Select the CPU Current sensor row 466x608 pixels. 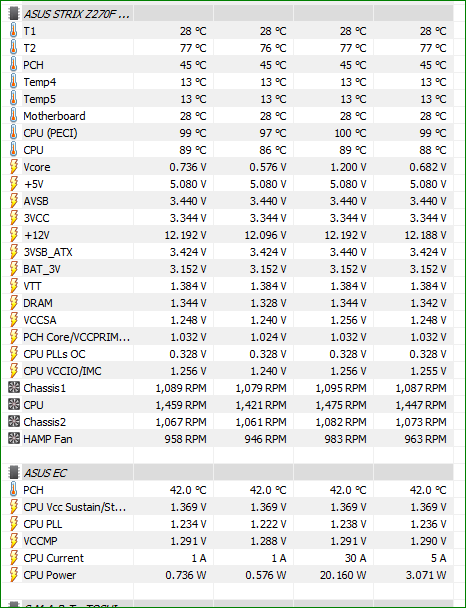click(x=230, y=558)
